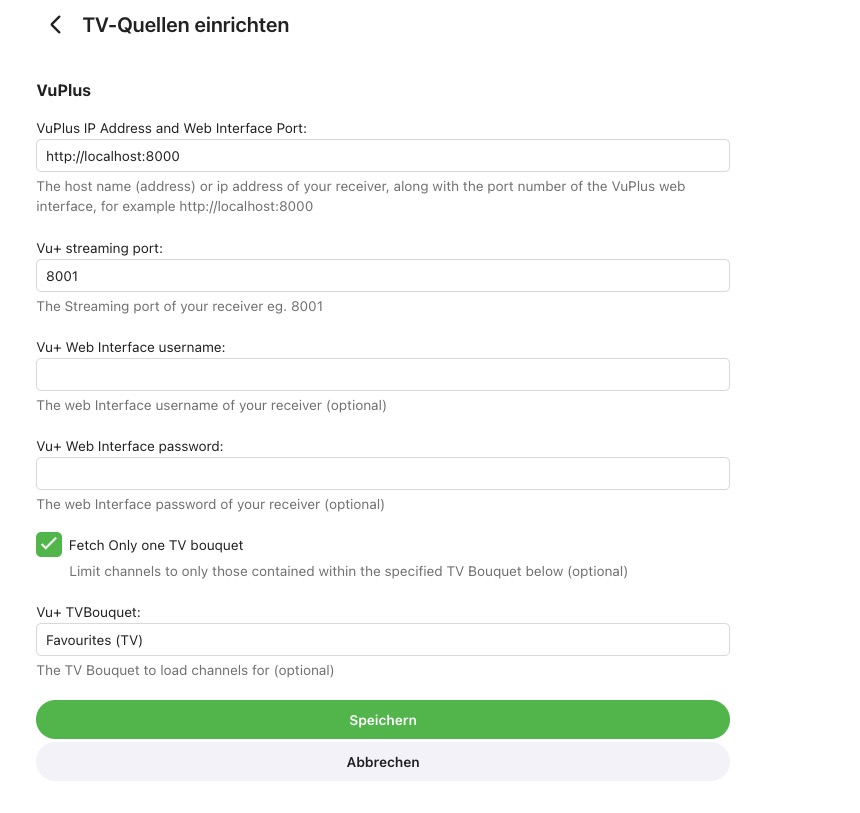The image size is (860, 813).
Task: Click the 'Vu+ streaming port:' label
Action: 99,248
